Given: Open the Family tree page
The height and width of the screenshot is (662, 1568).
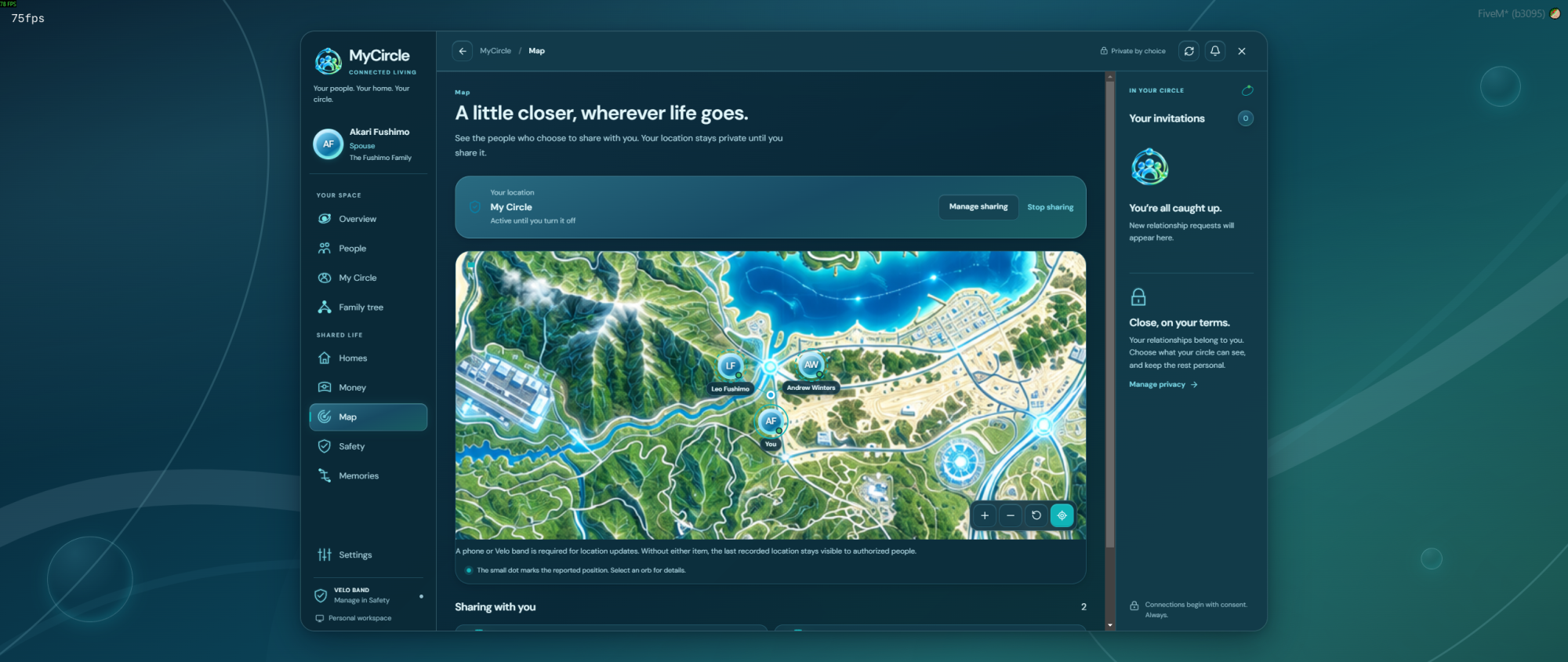Looking at the screenshot, I should coord(368,307).
